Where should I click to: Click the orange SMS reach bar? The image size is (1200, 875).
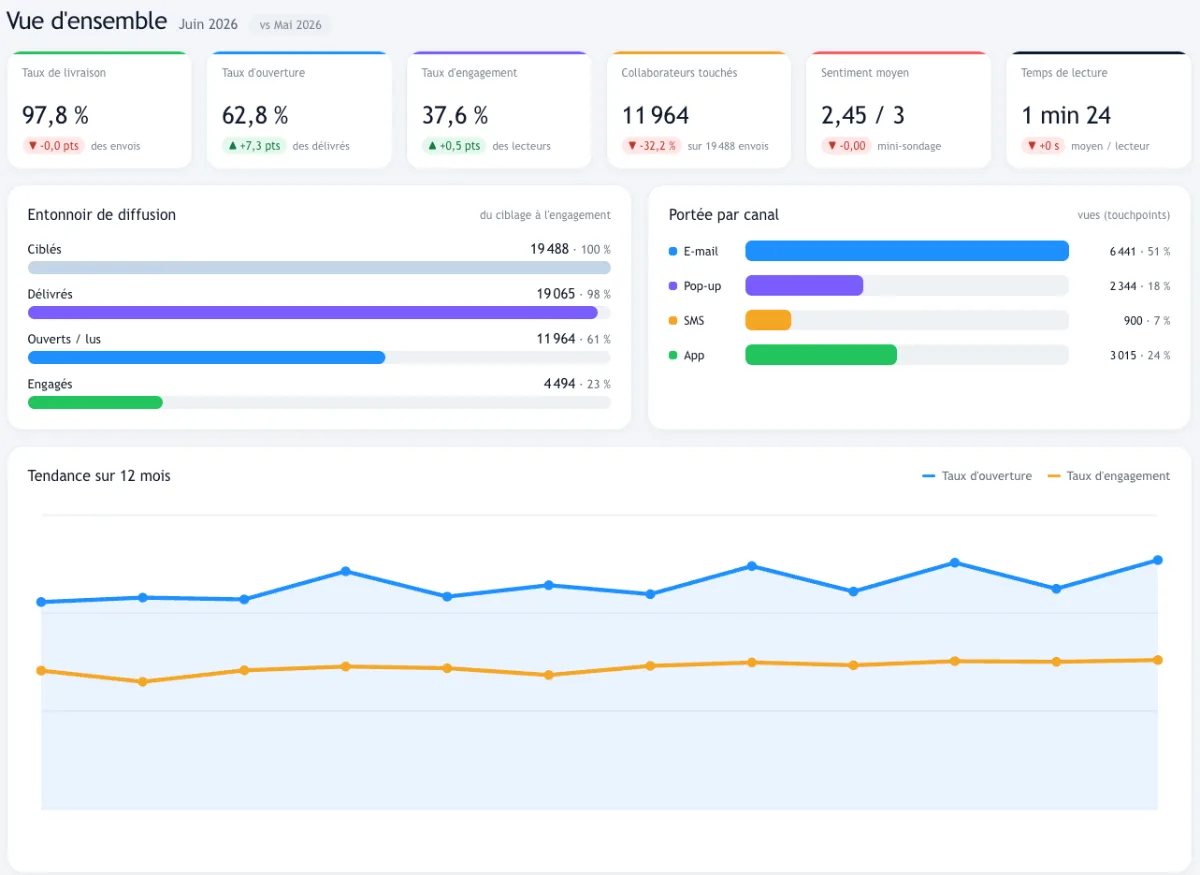click(x=768, y=320)
